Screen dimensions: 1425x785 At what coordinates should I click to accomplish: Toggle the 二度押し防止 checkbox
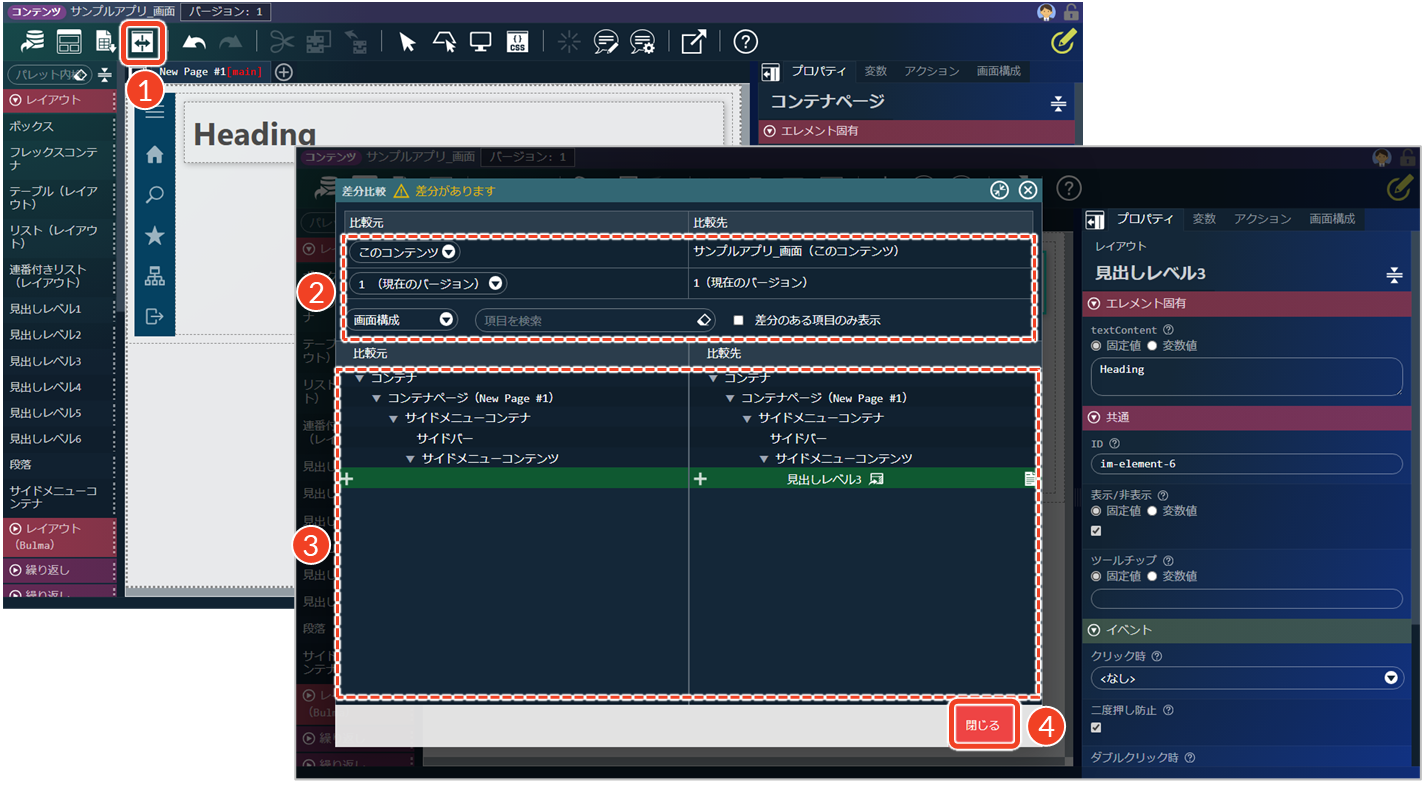(1097, 727)
